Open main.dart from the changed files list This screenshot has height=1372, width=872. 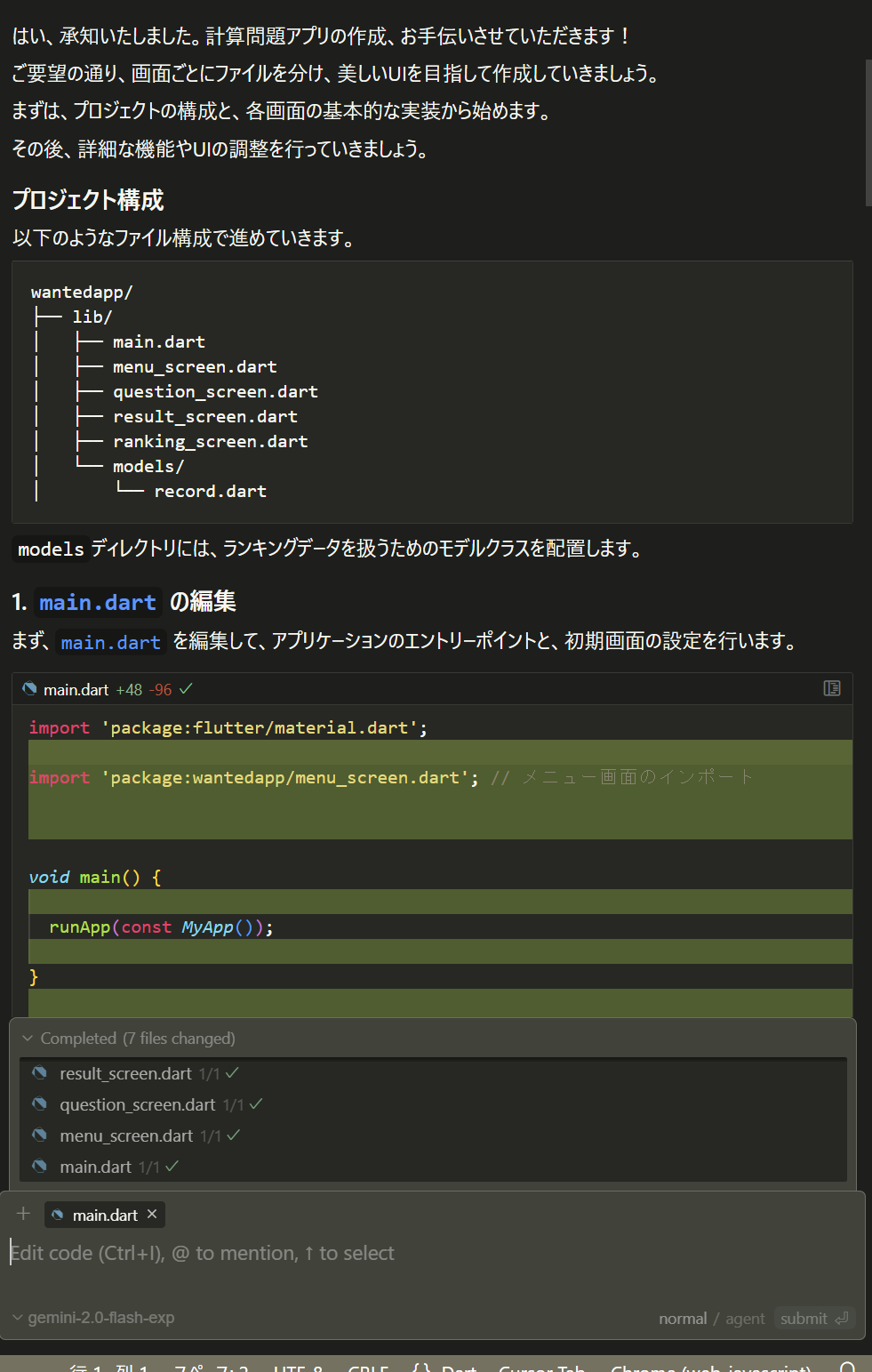click(95, 1167)
